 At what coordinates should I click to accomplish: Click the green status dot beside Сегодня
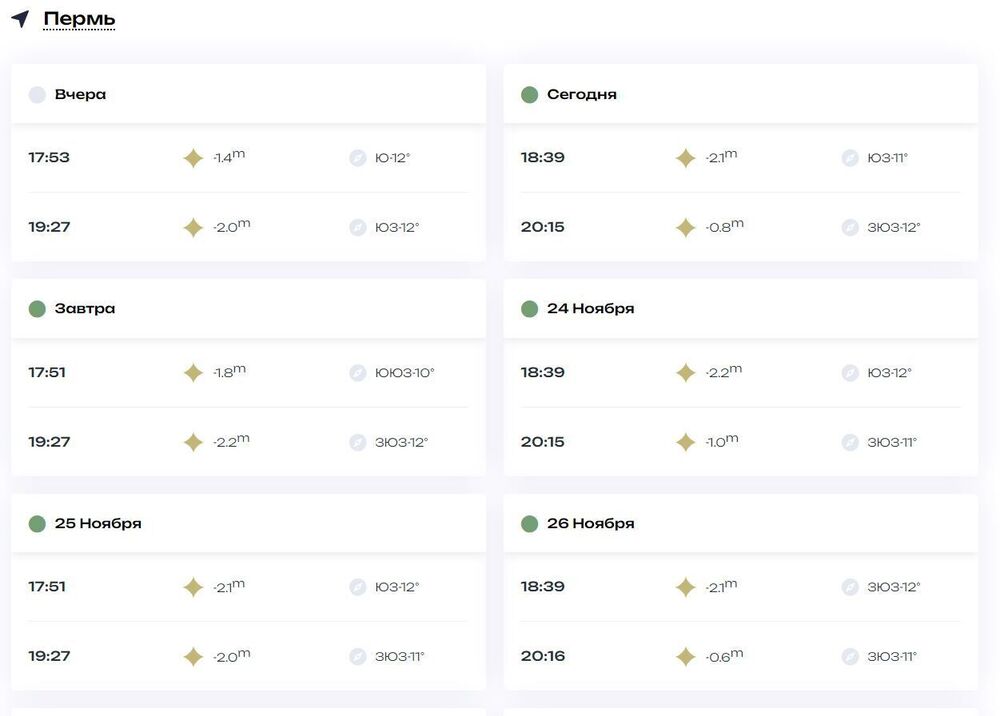click(x=529, y=94)
